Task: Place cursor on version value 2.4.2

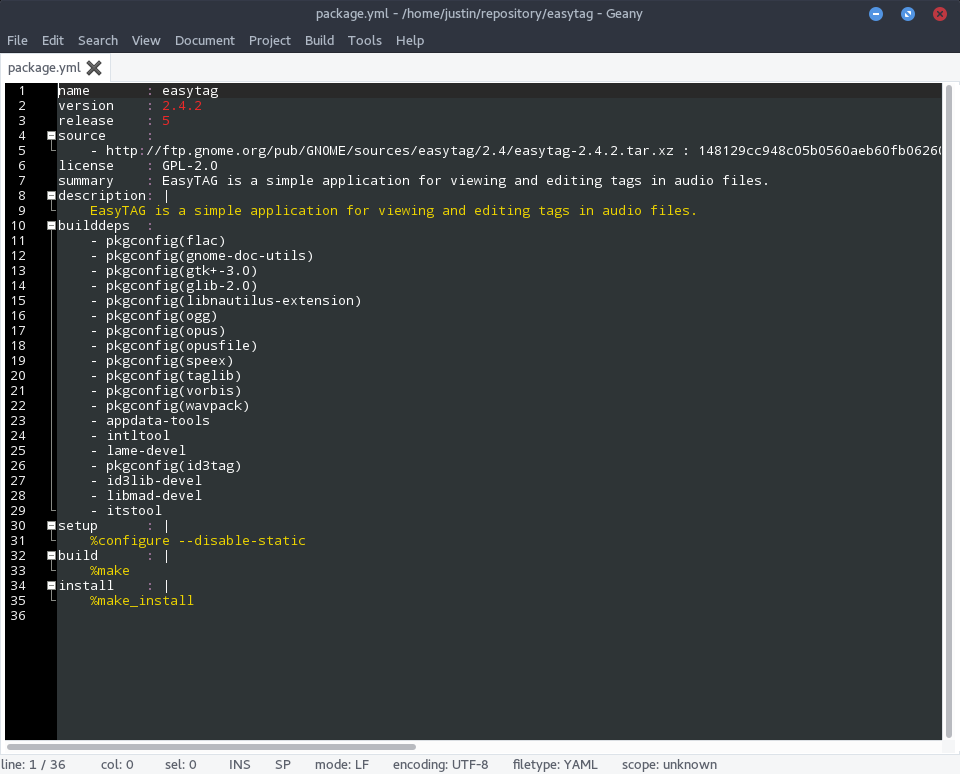Action: [182, 106]
